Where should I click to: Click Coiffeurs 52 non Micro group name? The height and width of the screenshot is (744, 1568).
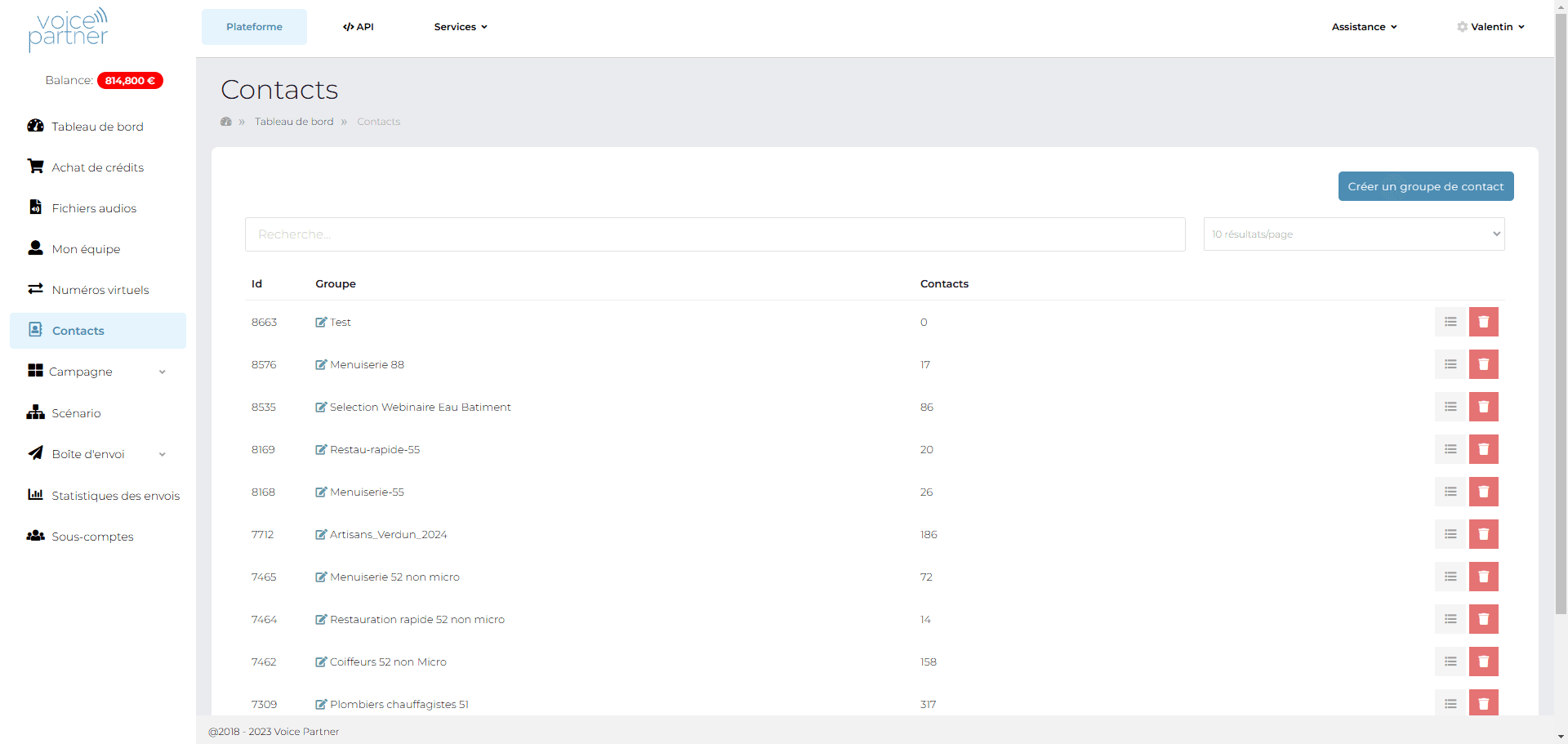coord(388,662)
